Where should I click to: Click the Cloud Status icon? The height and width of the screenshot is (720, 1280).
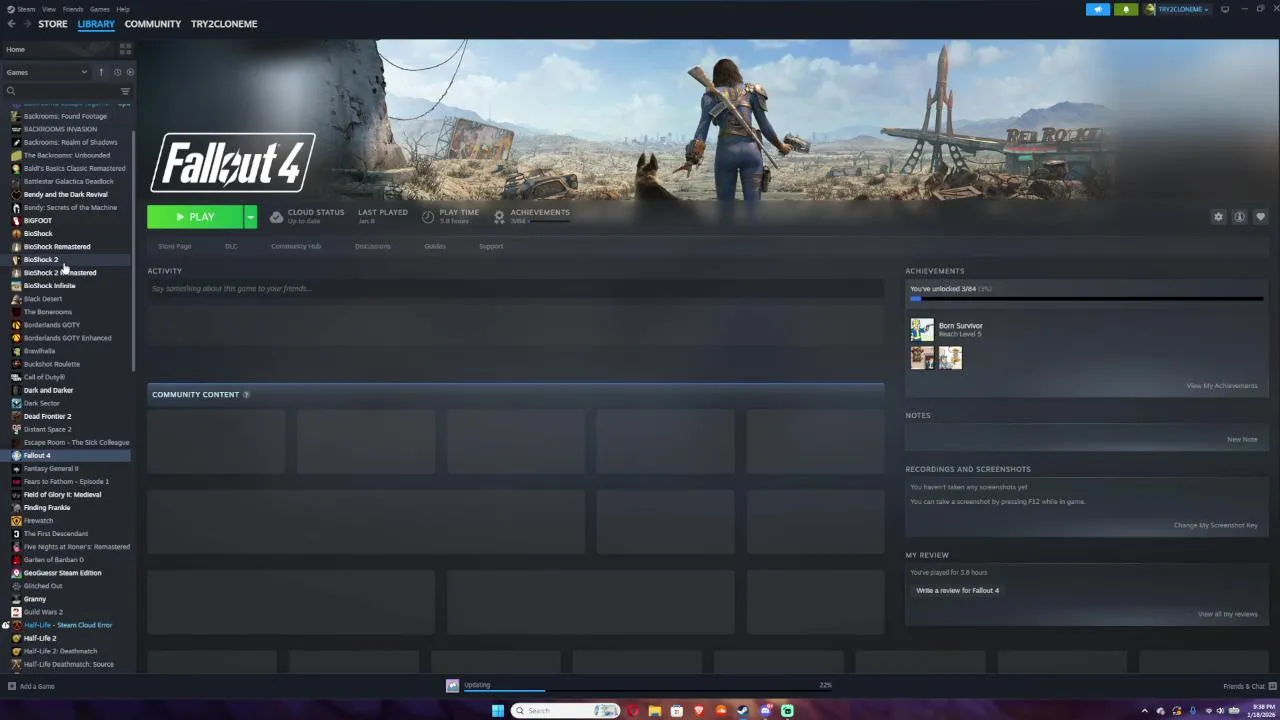click(x=277, y=217)
